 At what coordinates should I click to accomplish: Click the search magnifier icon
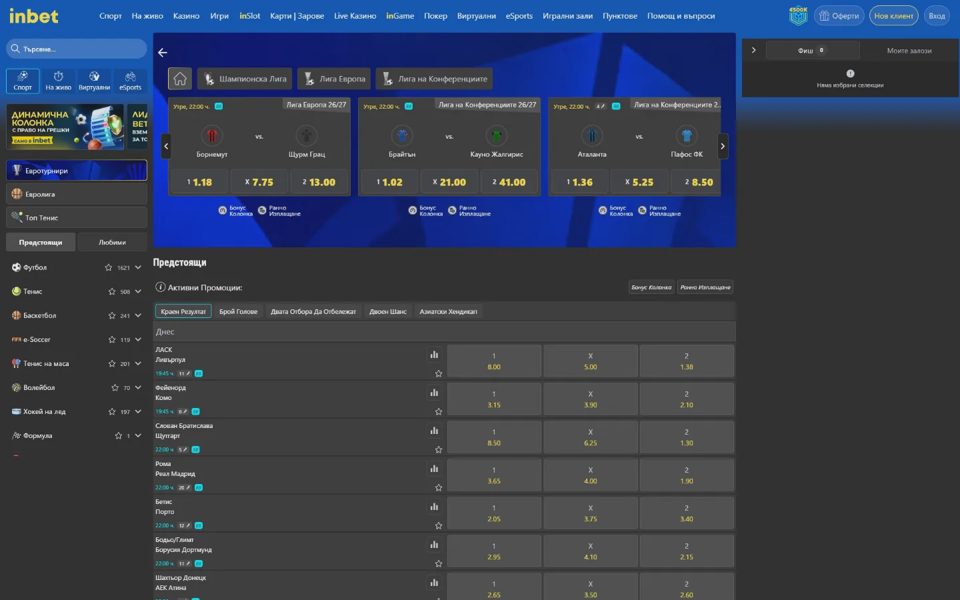click(15, 48)
